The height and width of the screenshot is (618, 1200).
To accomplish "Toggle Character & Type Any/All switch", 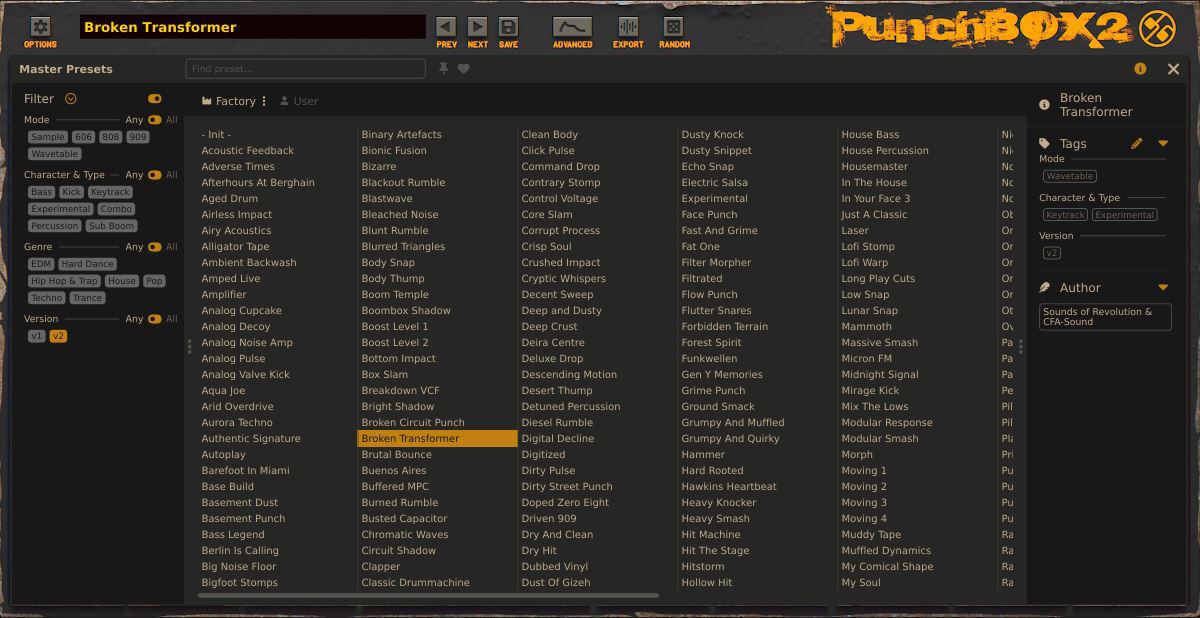I will click(154, 175).
